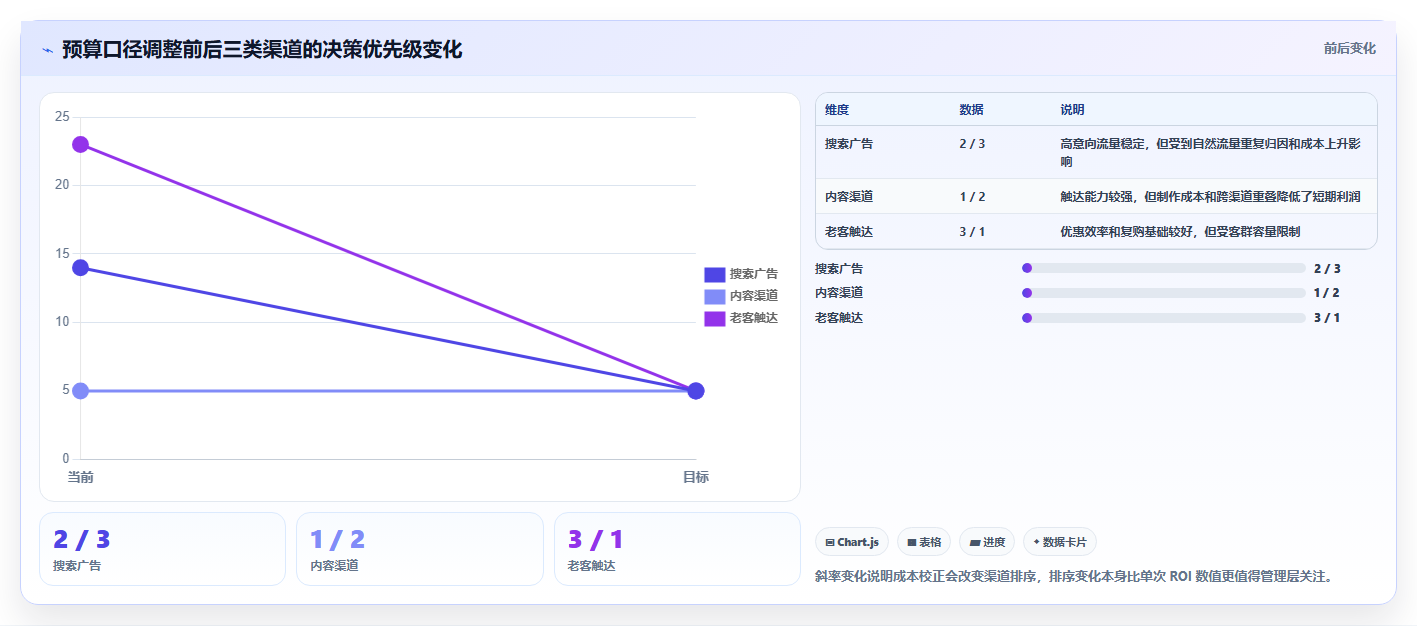Click the 老客触达 progress bar
Viewport: 1417px width, 626px height.
[1164, 318]
